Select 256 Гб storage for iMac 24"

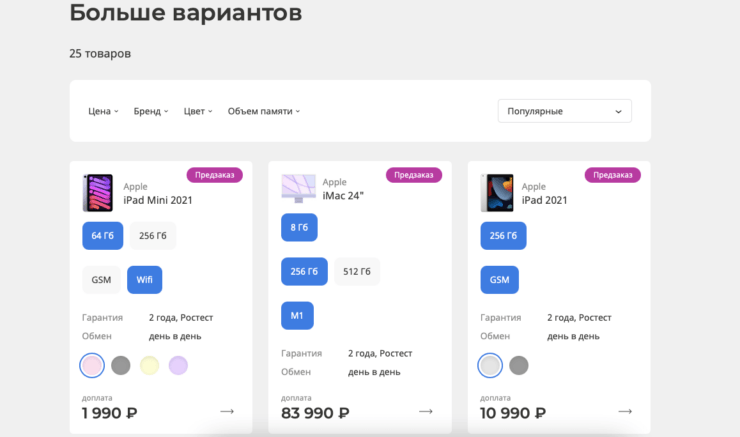tap(304, 271)
